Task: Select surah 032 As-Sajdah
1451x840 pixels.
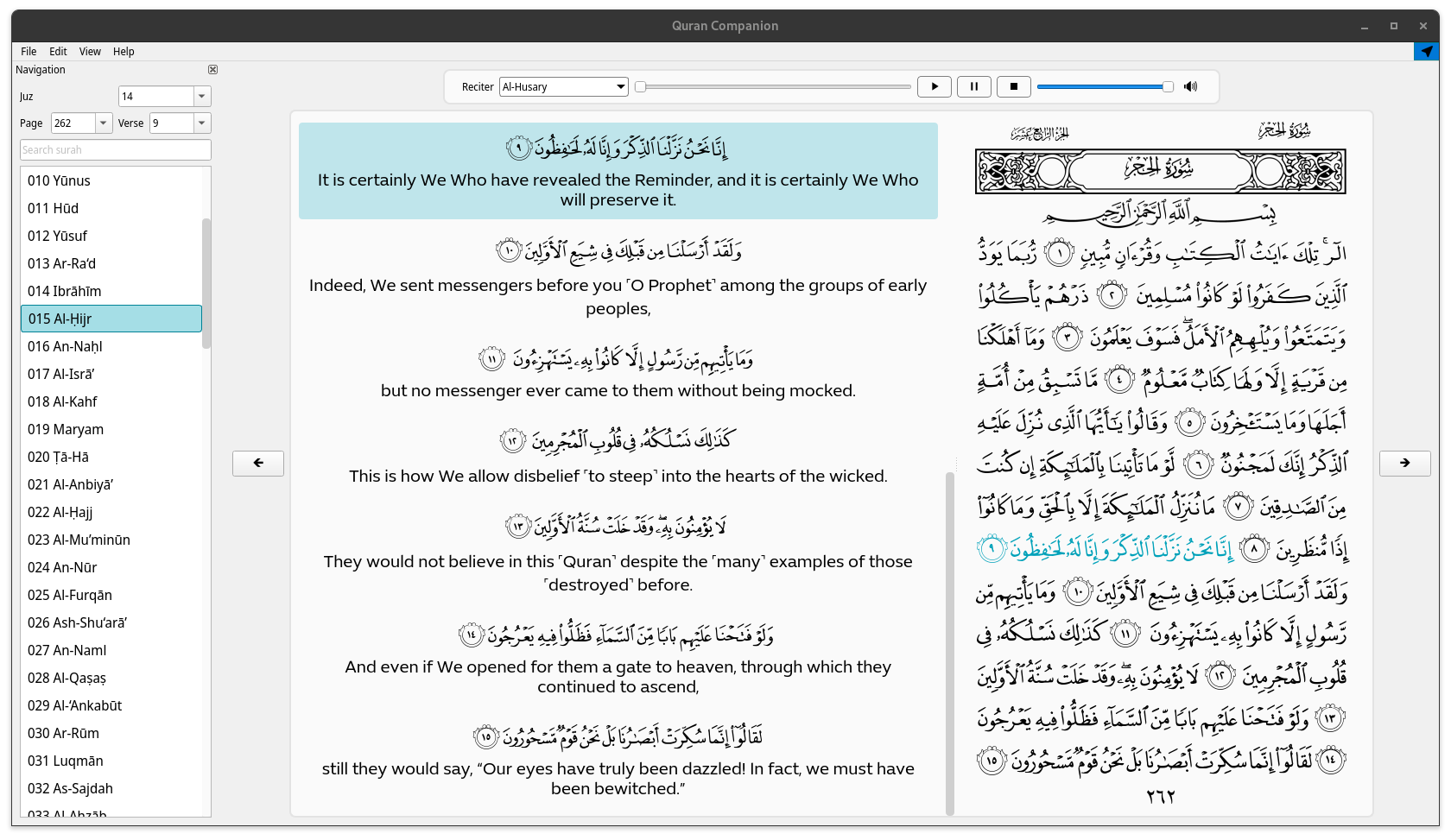Action: [x=111, y=788]
